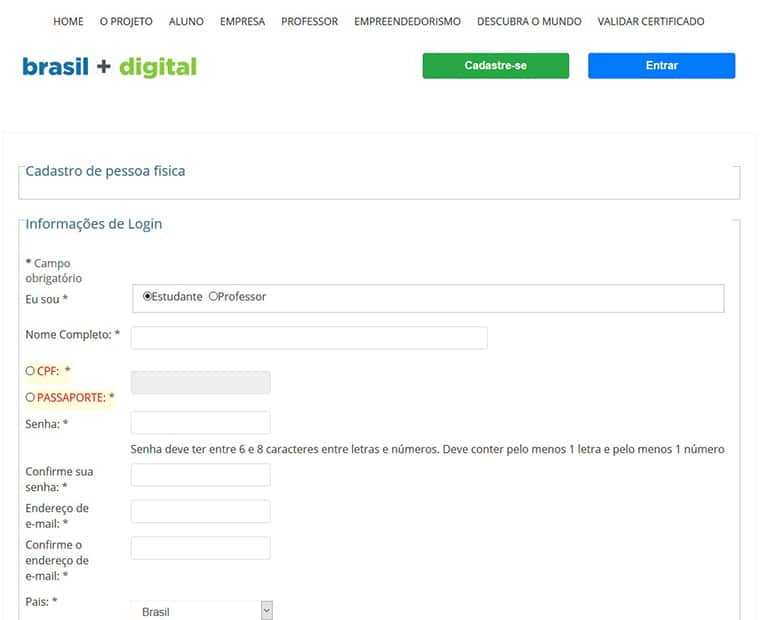
Task: Focus the Senha password field
Action: click(200, 423)
